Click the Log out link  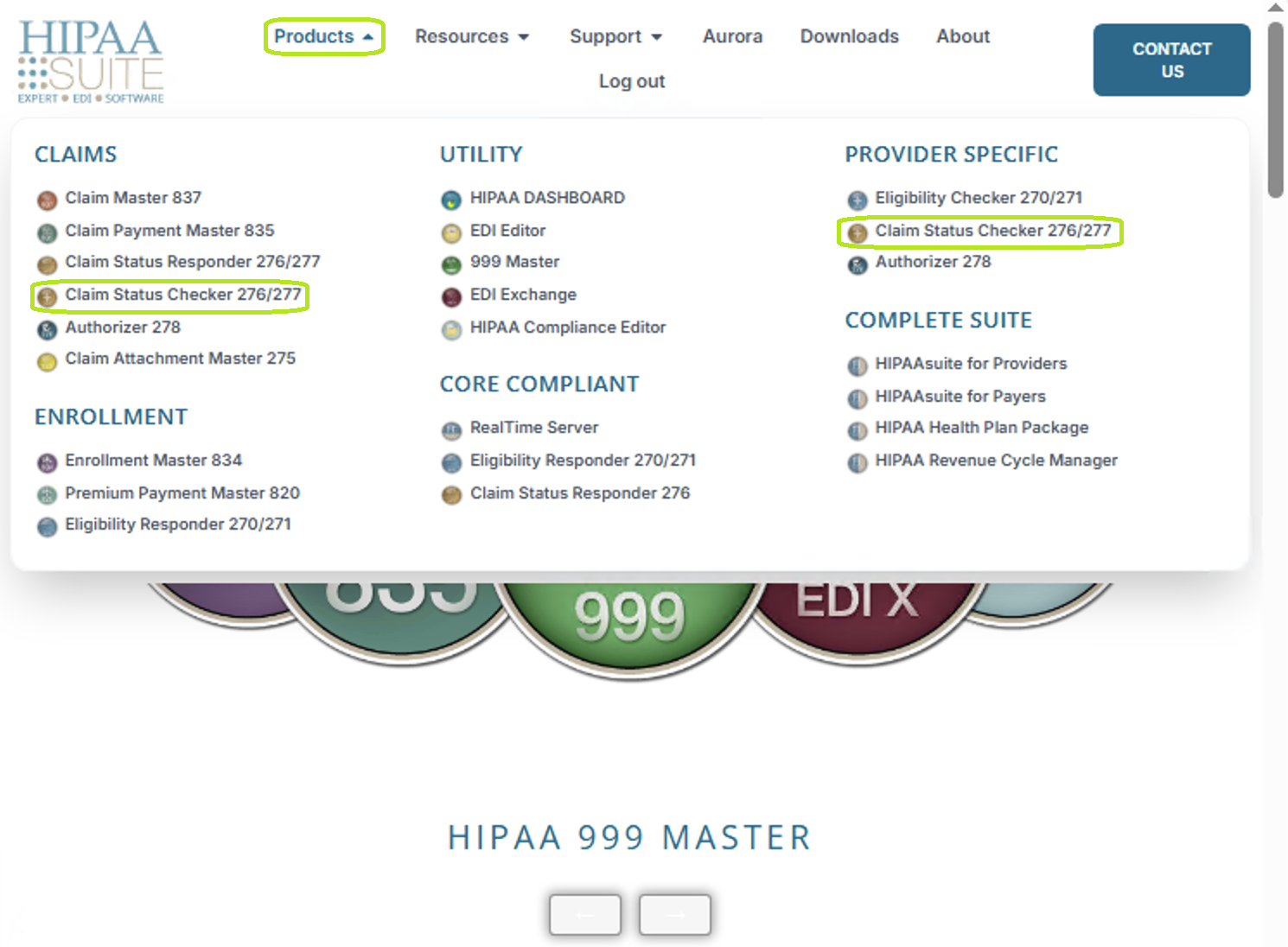tap(632, 81)
